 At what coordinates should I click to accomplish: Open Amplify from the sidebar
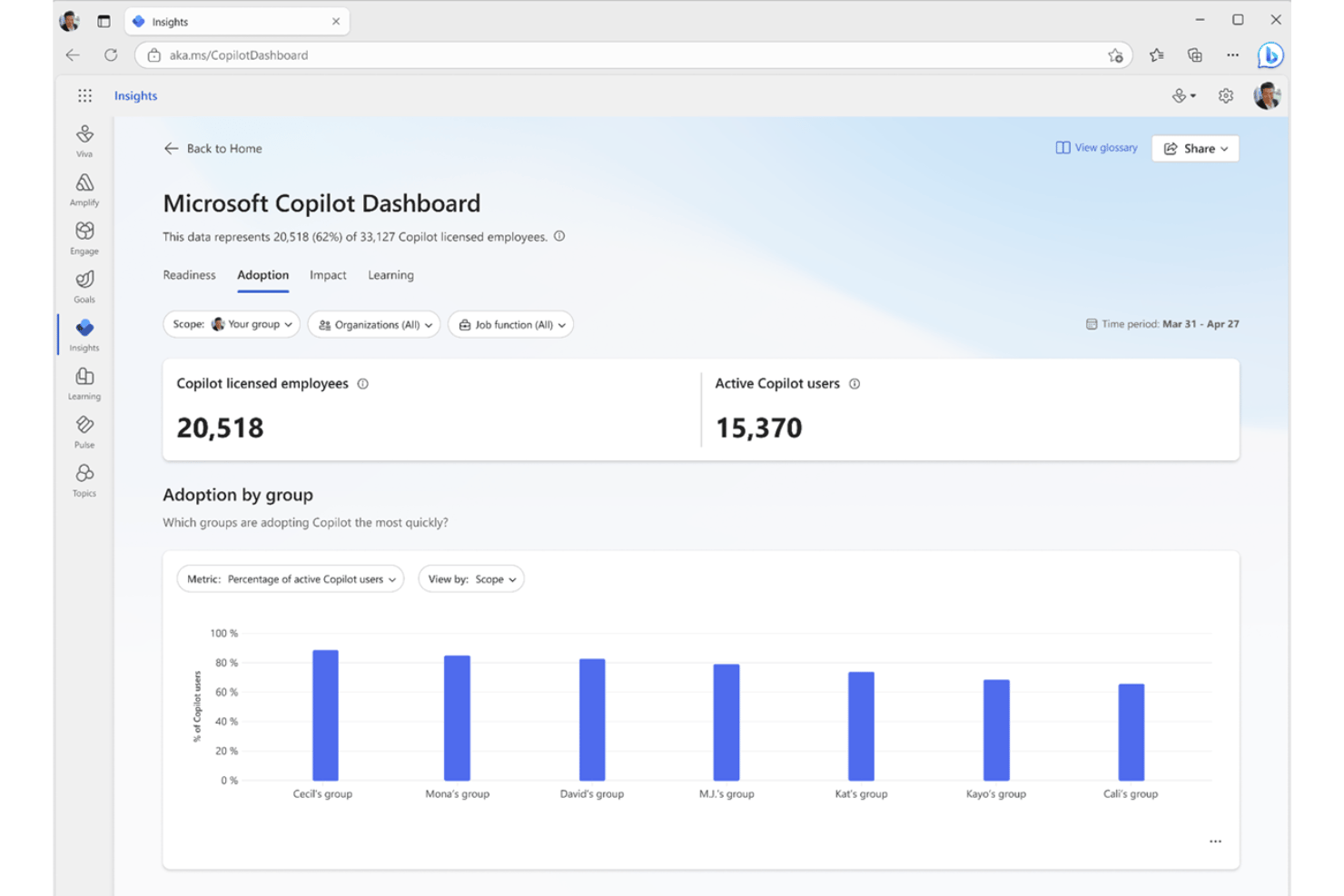click(x=84, y=190)
